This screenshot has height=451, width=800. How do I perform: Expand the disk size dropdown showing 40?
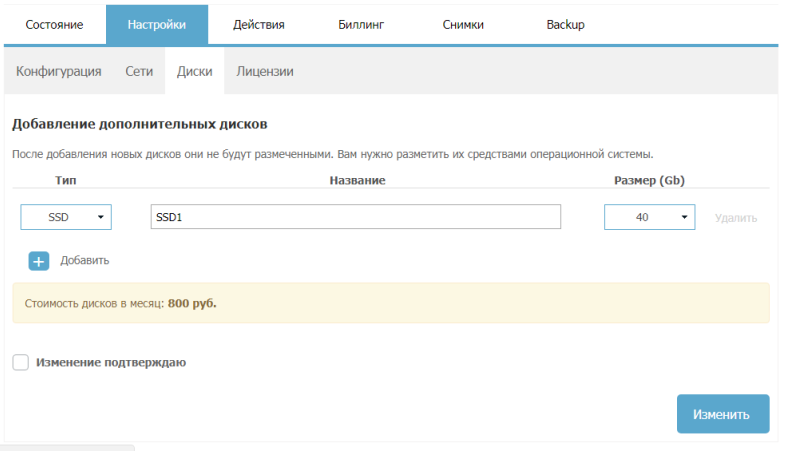[x=649, y=217]
